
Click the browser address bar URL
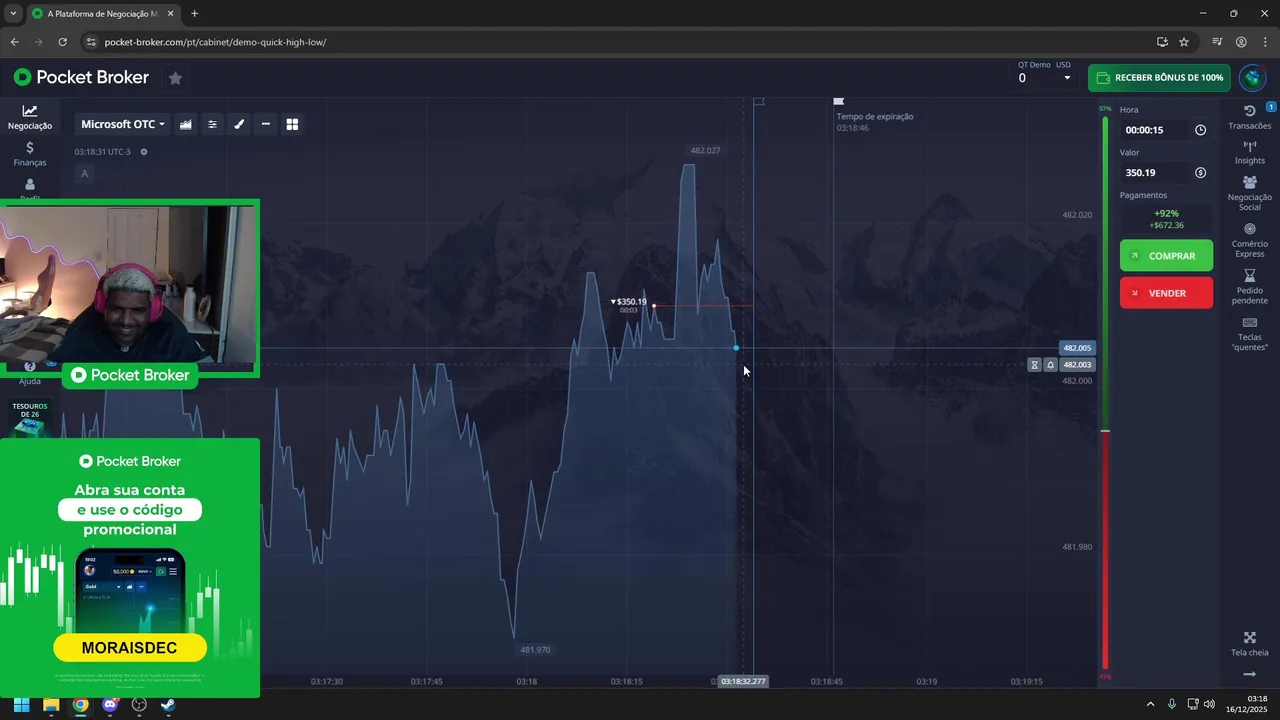(x=215, y=42)
